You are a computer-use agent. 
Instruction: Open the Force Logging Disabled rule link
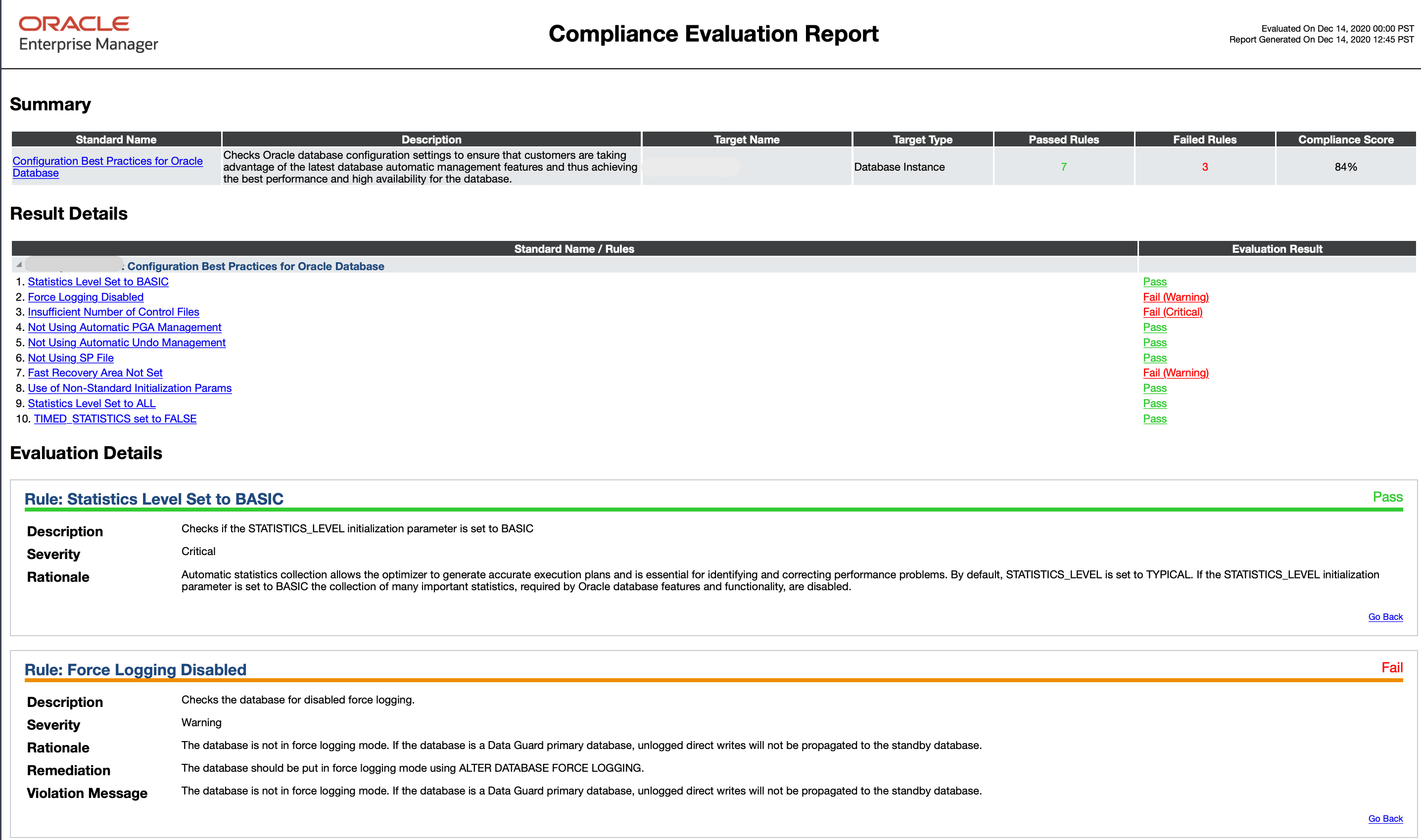point(86,297)
